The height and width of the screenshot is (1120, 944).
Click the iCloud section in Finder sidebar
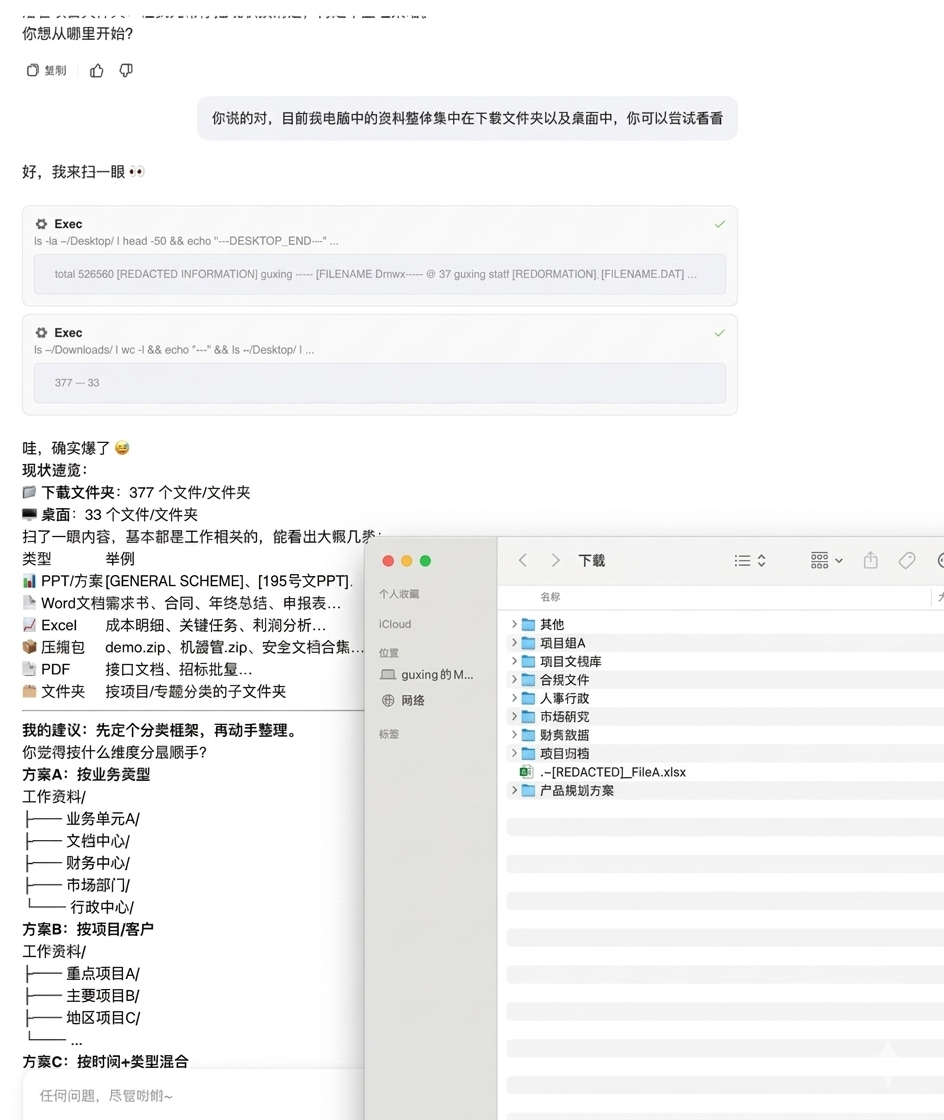395,624
